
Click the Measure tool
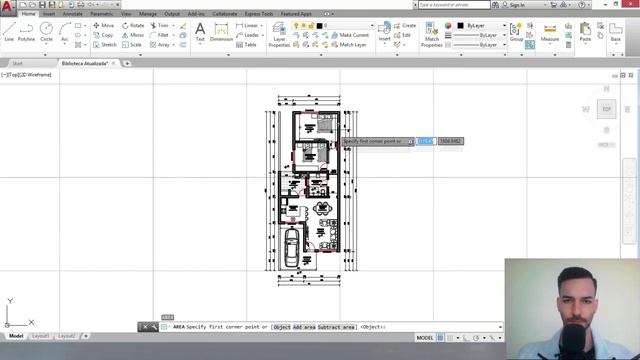[550, 32]
